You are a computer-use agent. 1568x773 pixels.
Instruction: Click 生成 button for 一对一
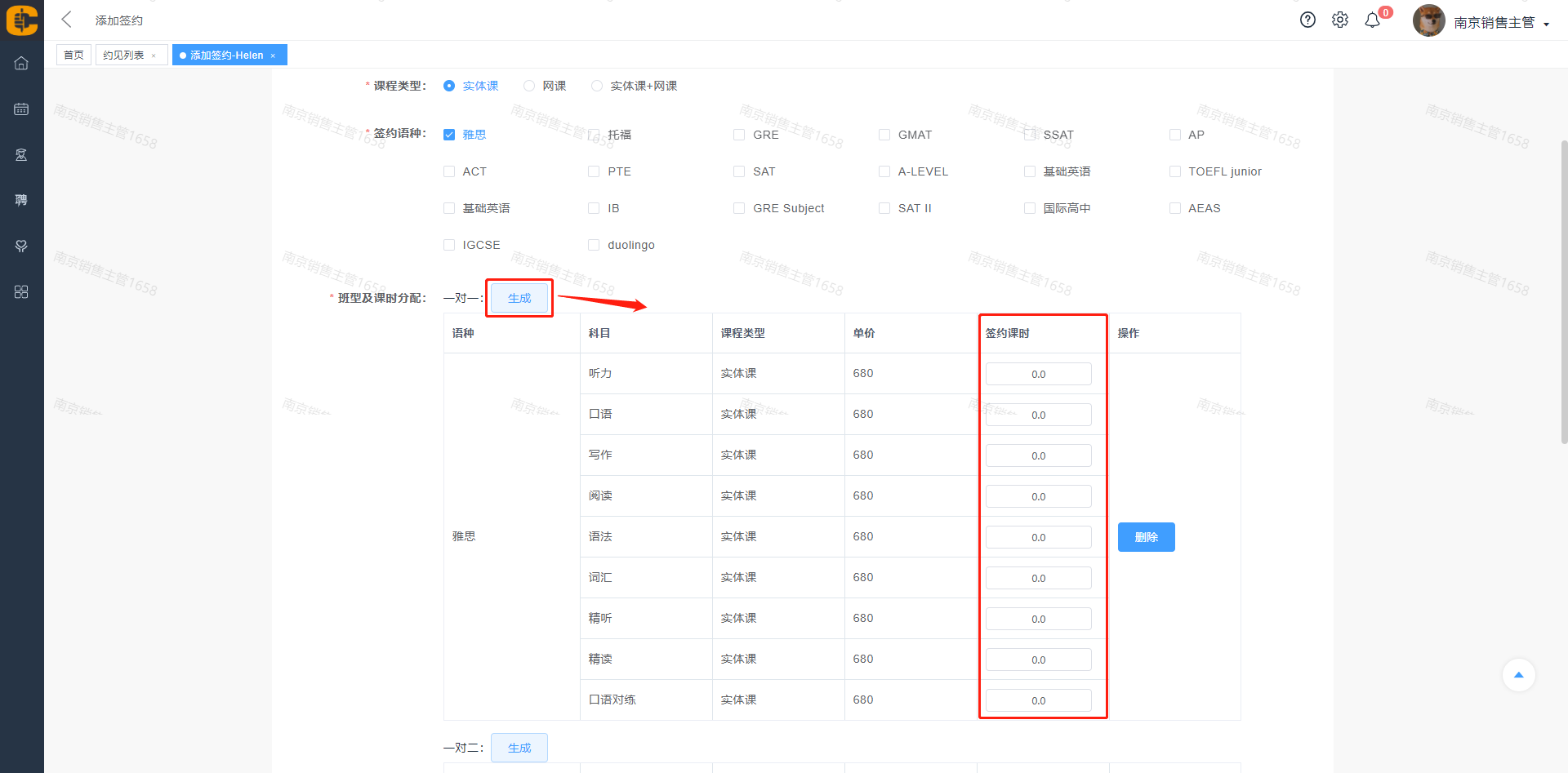pos(519,298)
